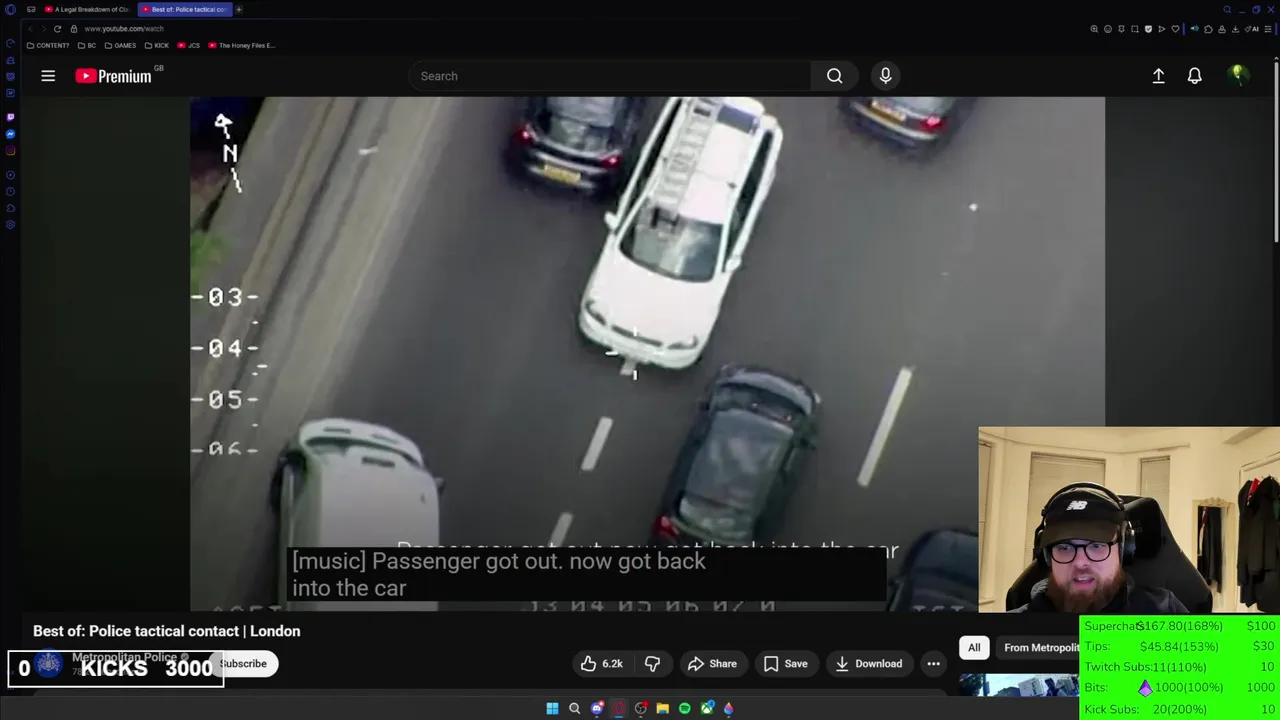Image resolution: width=1280 pixels, height=720 pixels.
Task: Open the video title Best of: Police tactical contact
Action: pyautogui.click(x=167, y=631)
